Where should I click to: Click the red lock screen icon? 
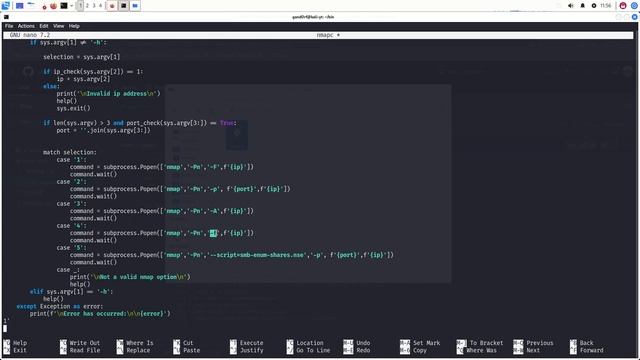coord(623,6)
